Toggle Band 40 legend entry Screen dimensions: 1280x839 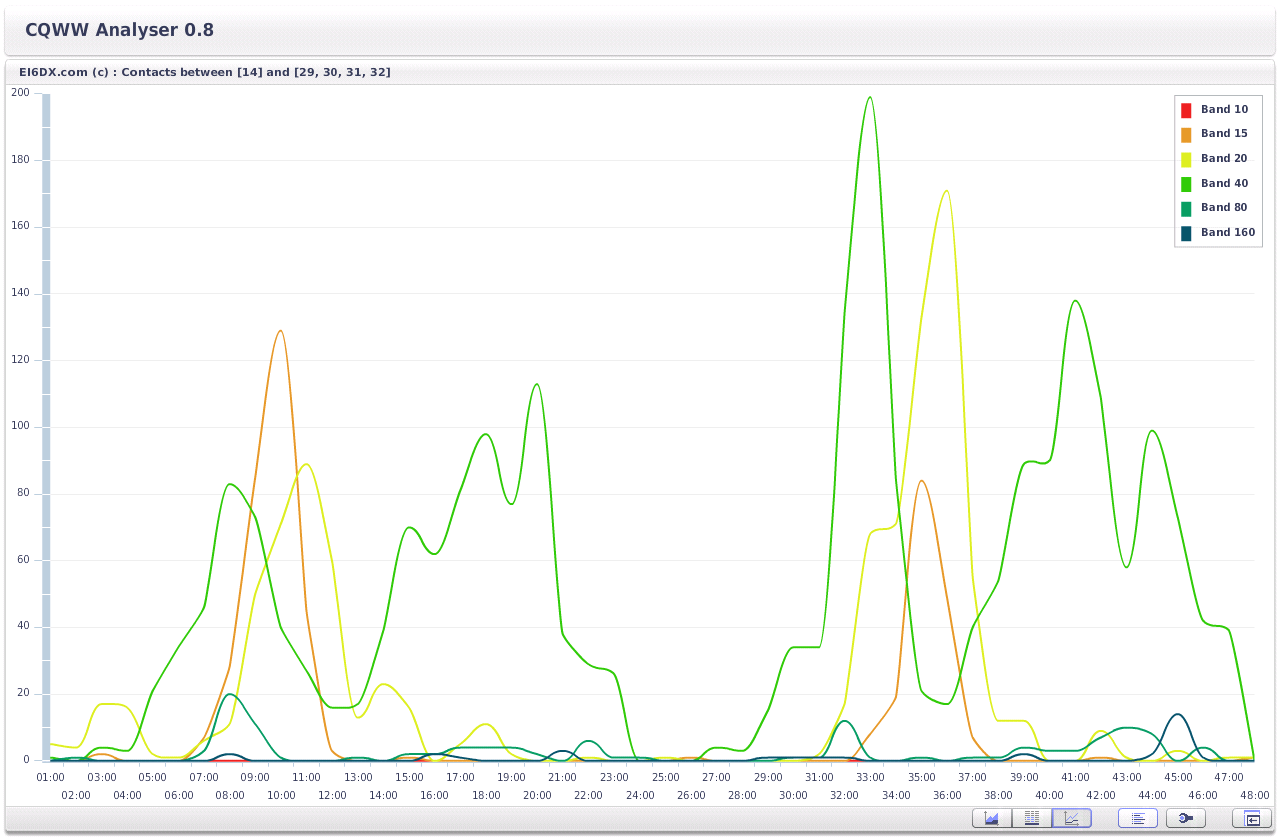pyautogui.click(x=1224, y=184)
